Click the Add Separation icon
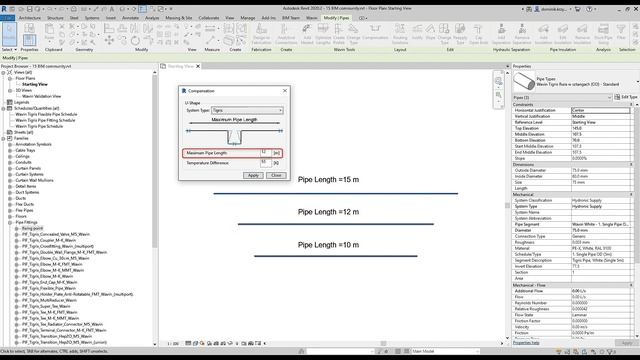The height and width of the screenshot is (360, 640). (501, 34)
